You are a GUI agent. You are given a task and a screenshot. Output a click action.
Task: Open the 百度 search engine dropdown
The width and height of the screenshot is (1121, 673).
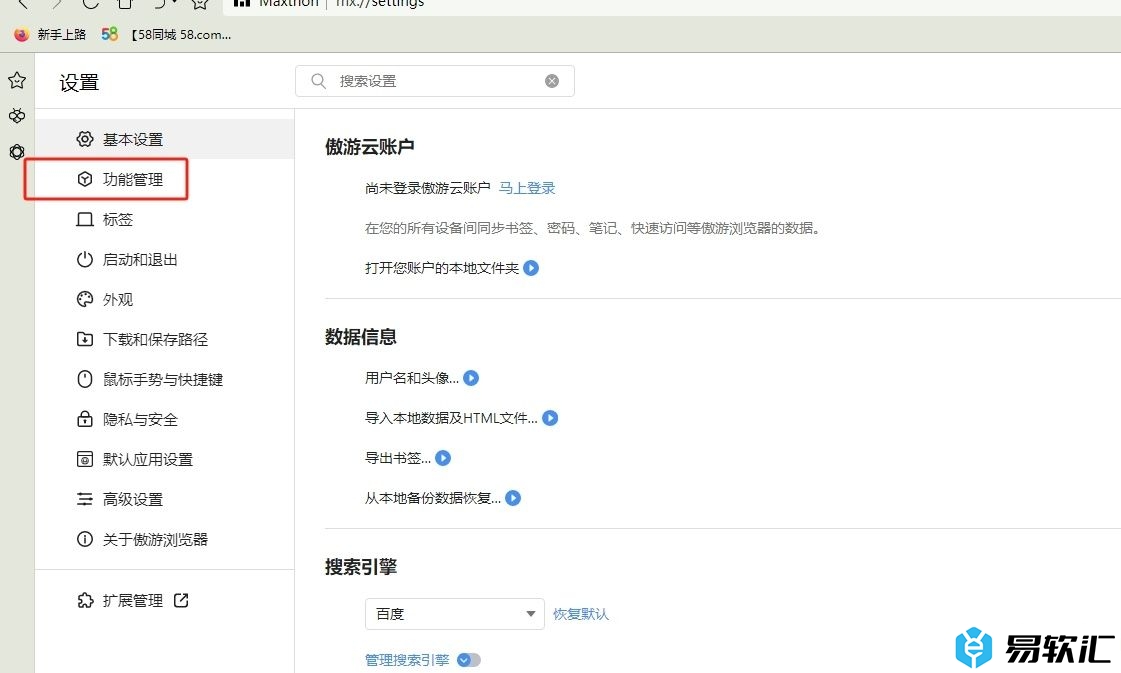(x=455, y=614)
